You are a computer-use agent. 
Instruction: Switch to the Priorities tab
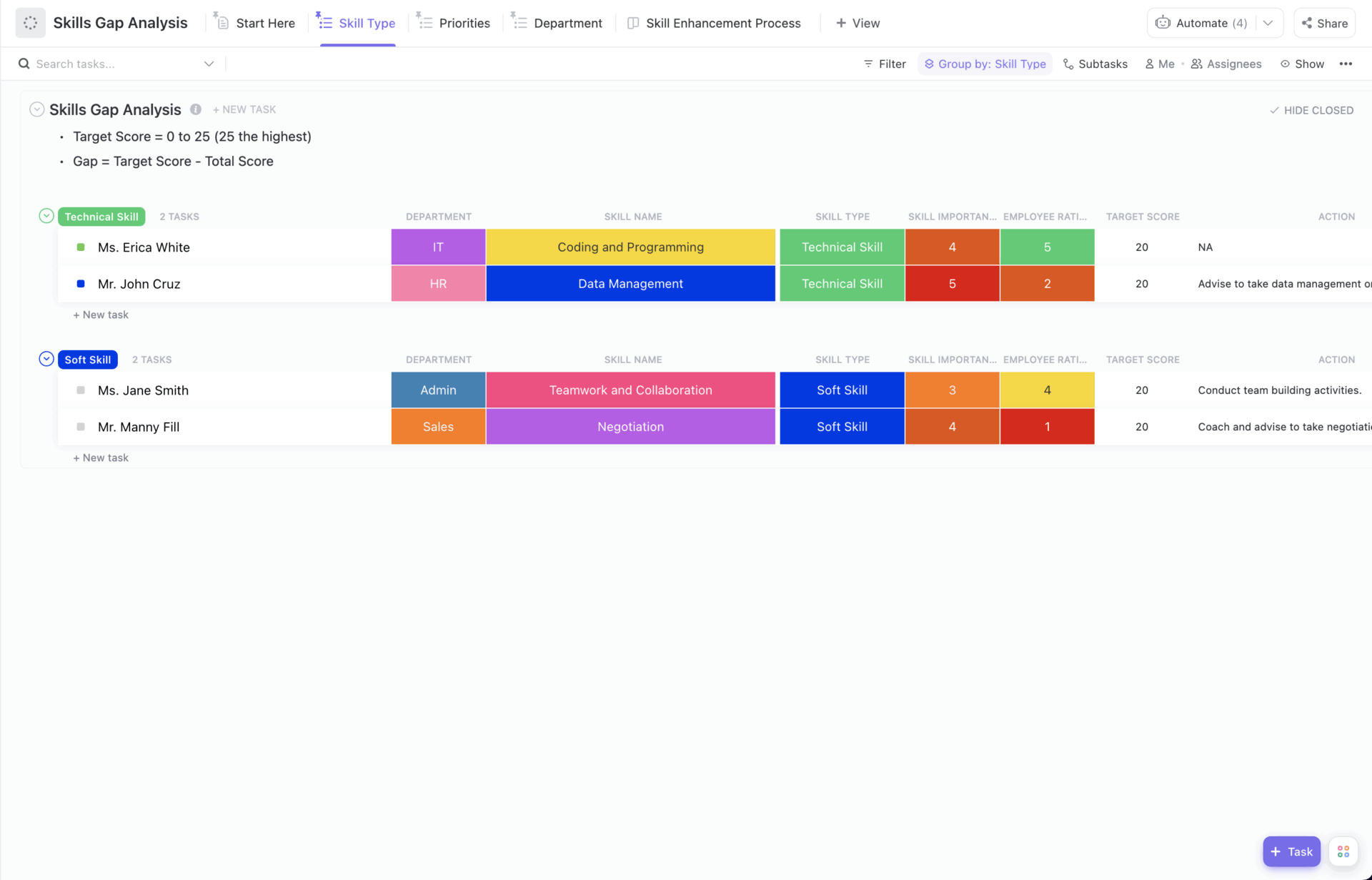tap(463, 22)
